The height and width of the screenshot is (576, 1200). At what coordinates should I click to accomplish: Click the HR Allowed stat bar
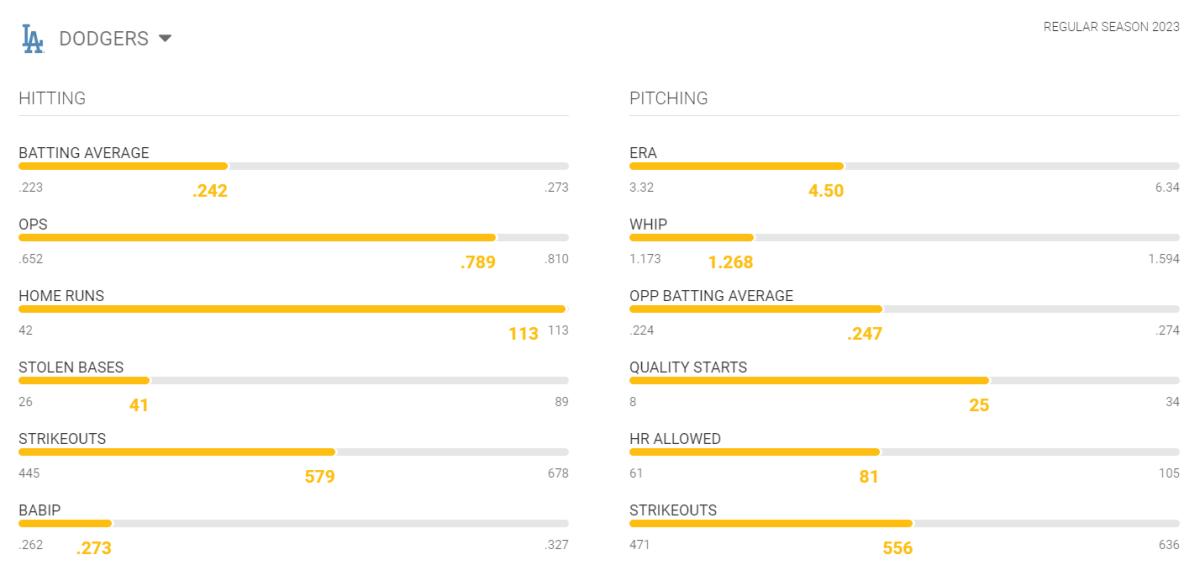(904, 452)
